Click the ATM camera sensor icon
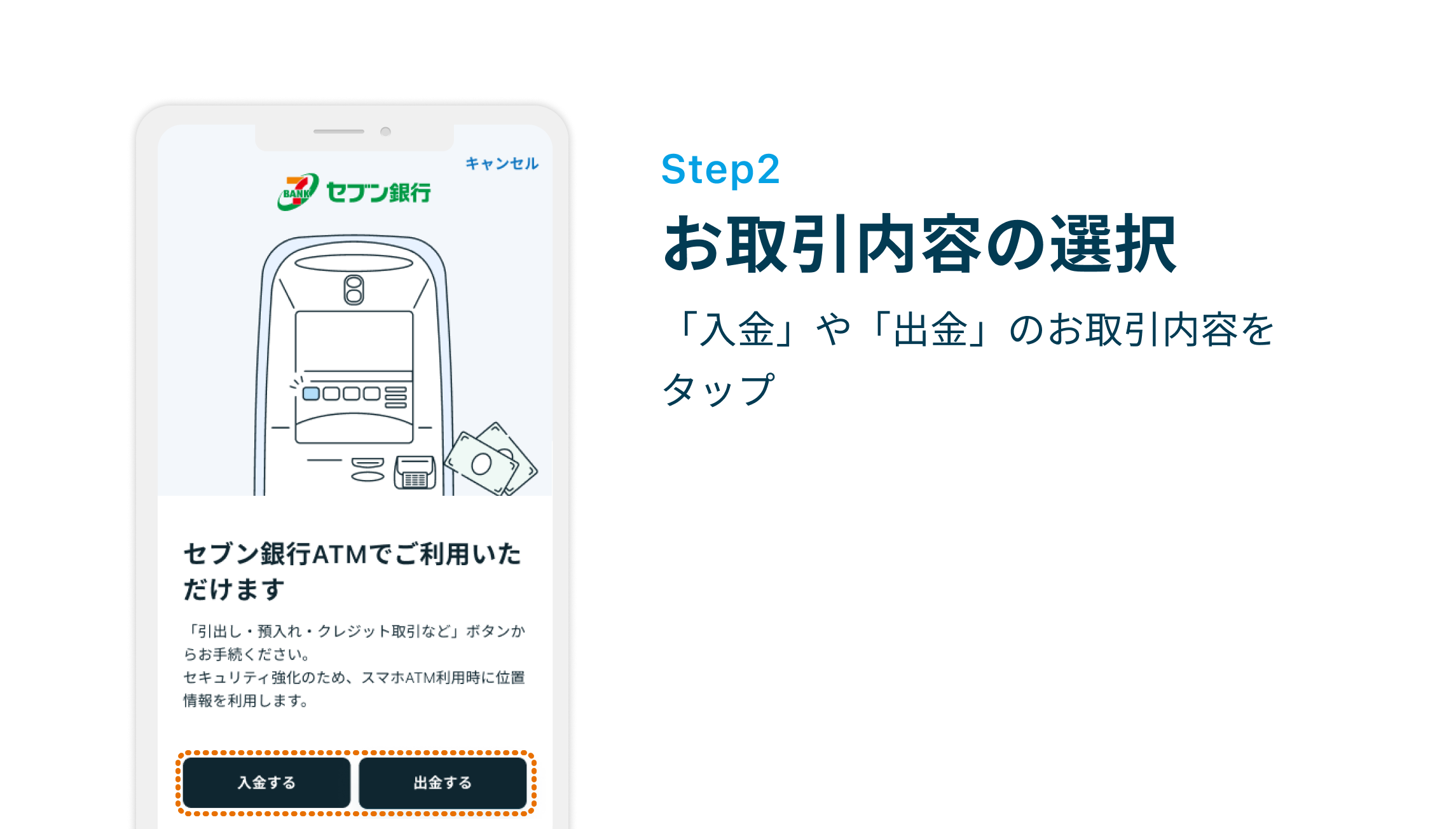The height and width of the screenshot is (829, 1456). [x=354, y=290]
